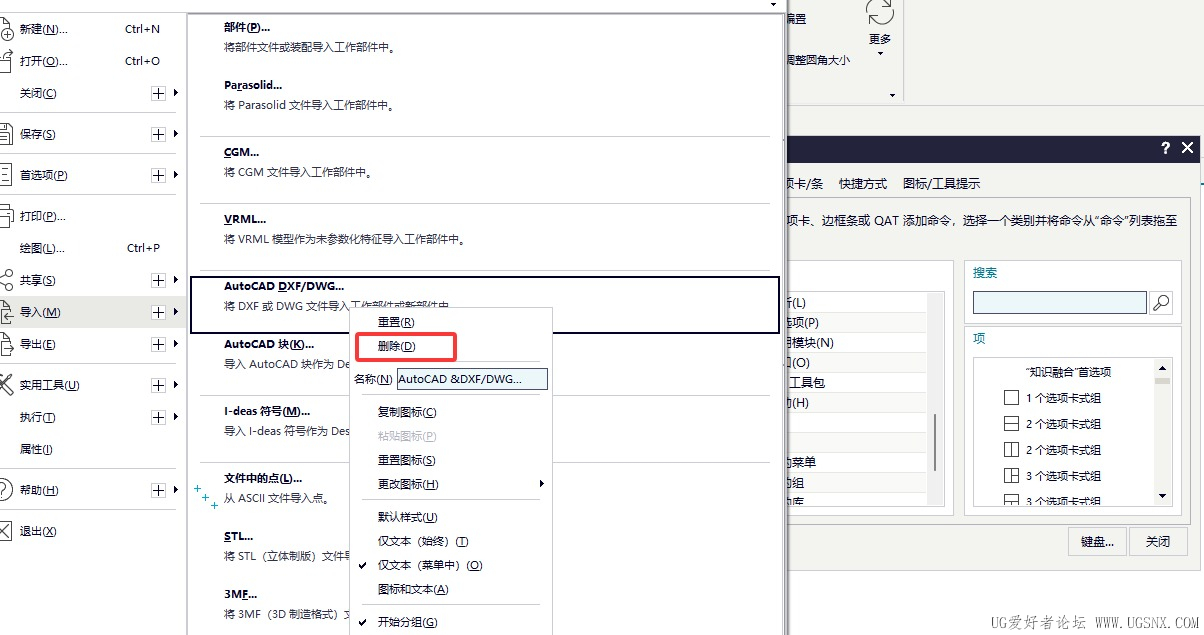Select 绘图(L)... in the file menu
Viewport: 1204px width, 635px height.
point(42,248)
